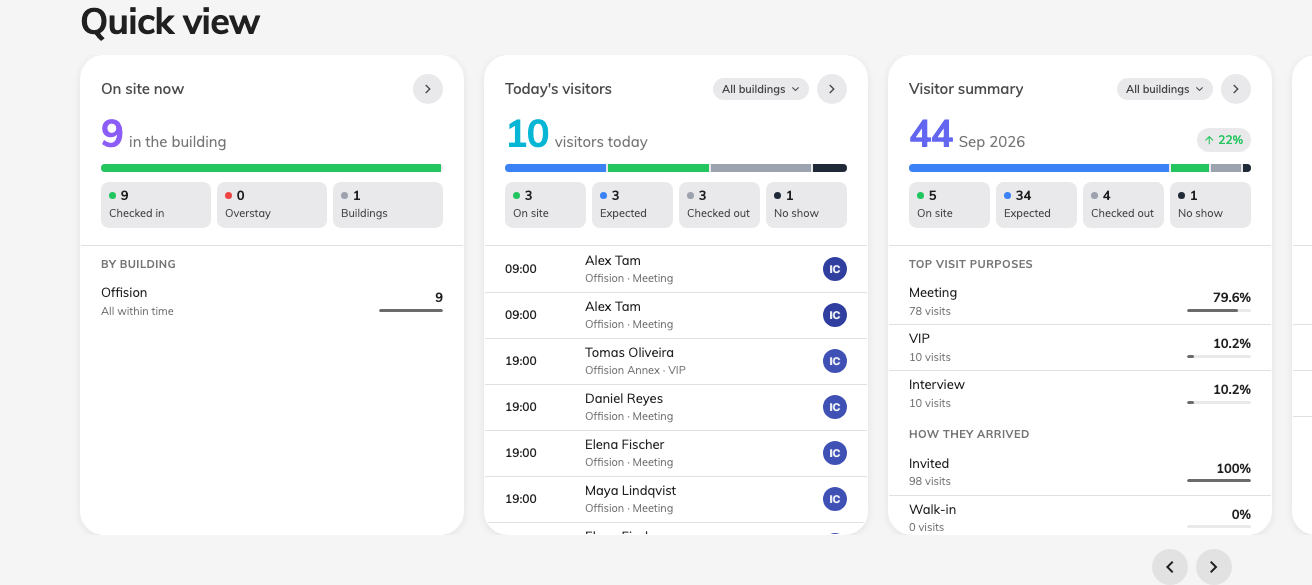1312x585 pixels.
Task: Open Visitor summary card arrow
Action: 1236,89
